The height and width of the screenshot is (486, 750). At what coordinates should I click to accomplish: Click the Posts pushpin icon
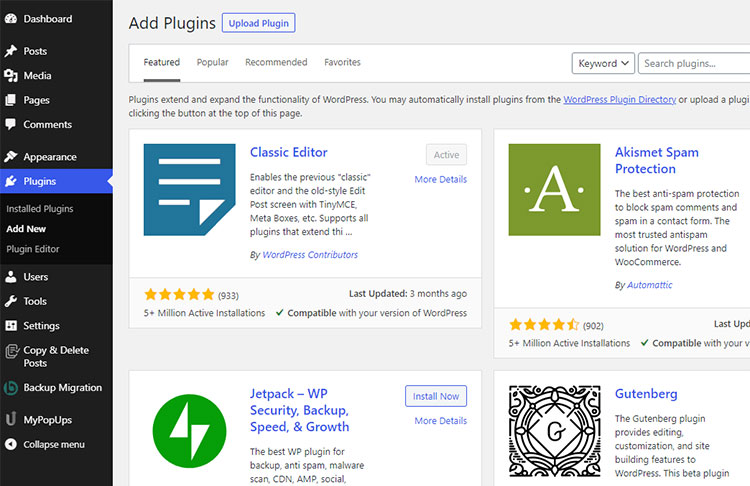pyautogui.click(x=11, y=51)
